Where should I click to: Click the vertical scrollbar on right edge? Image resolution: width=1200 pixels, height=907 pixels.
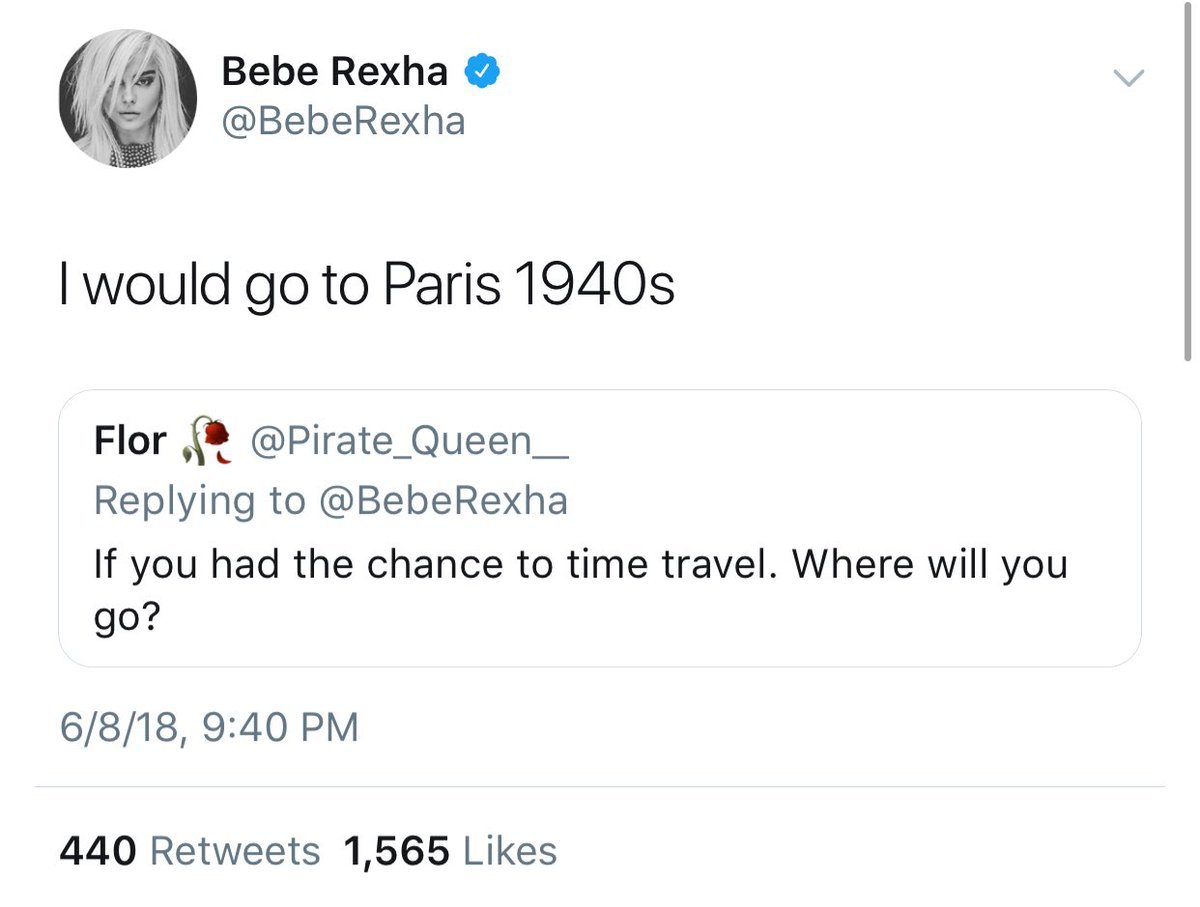1187,180
